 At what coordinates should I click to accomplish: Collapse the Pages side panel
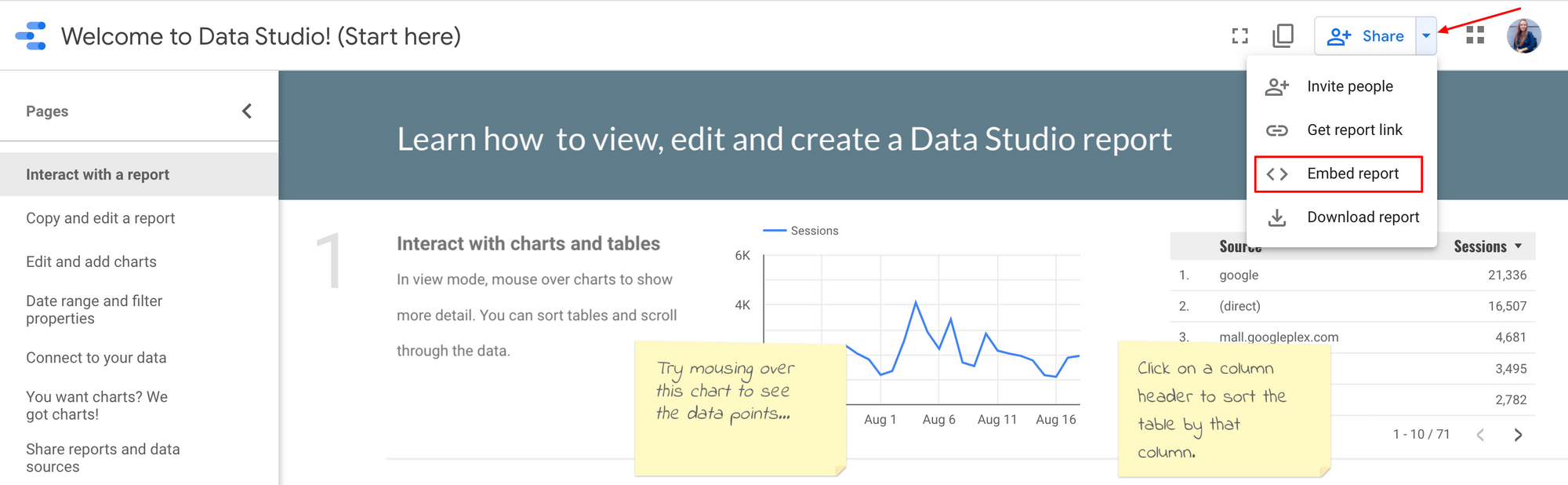(x=247, y=111)
